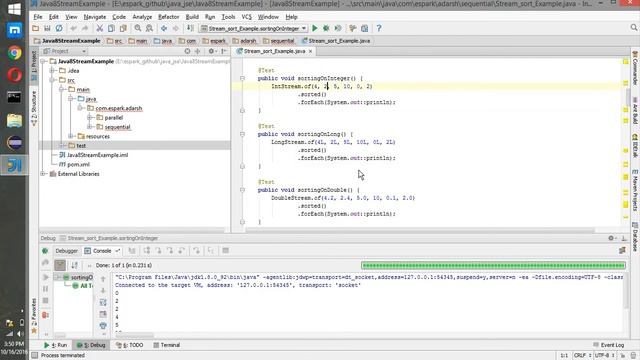
Task: Open the Windows Start menu
Action: [14, 9]
